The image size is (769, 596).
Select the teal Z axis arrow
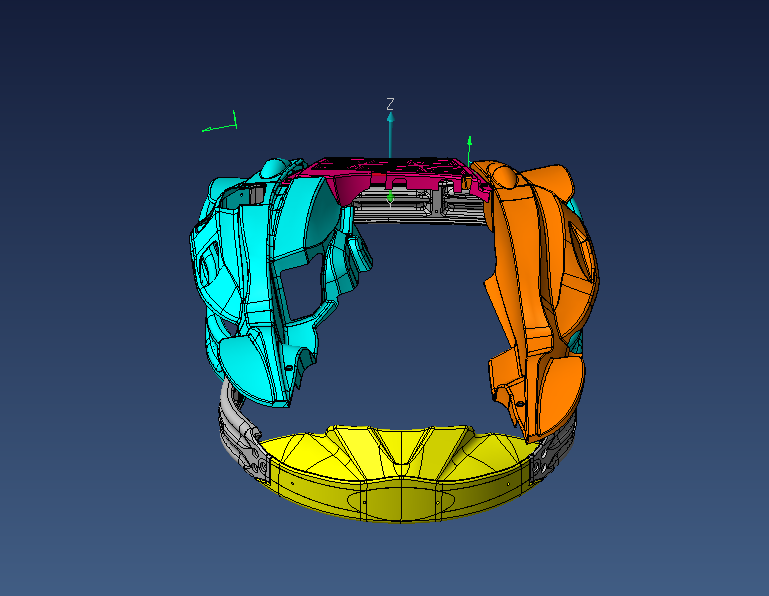pos(390,135)
